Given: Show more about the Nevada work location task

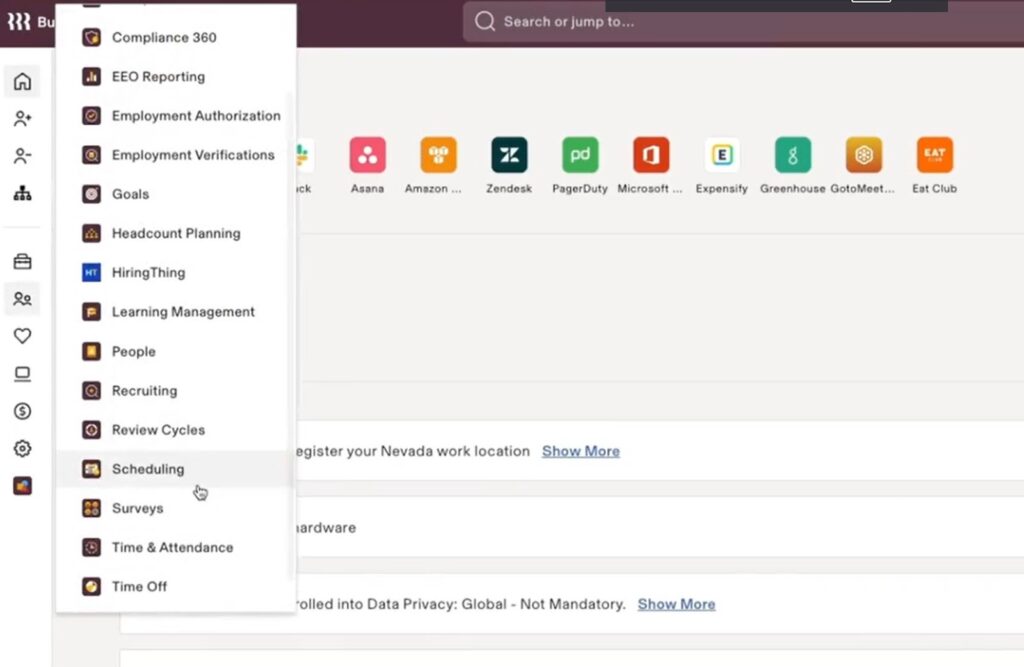Looking at the screenshot, I should pos(580,451).
